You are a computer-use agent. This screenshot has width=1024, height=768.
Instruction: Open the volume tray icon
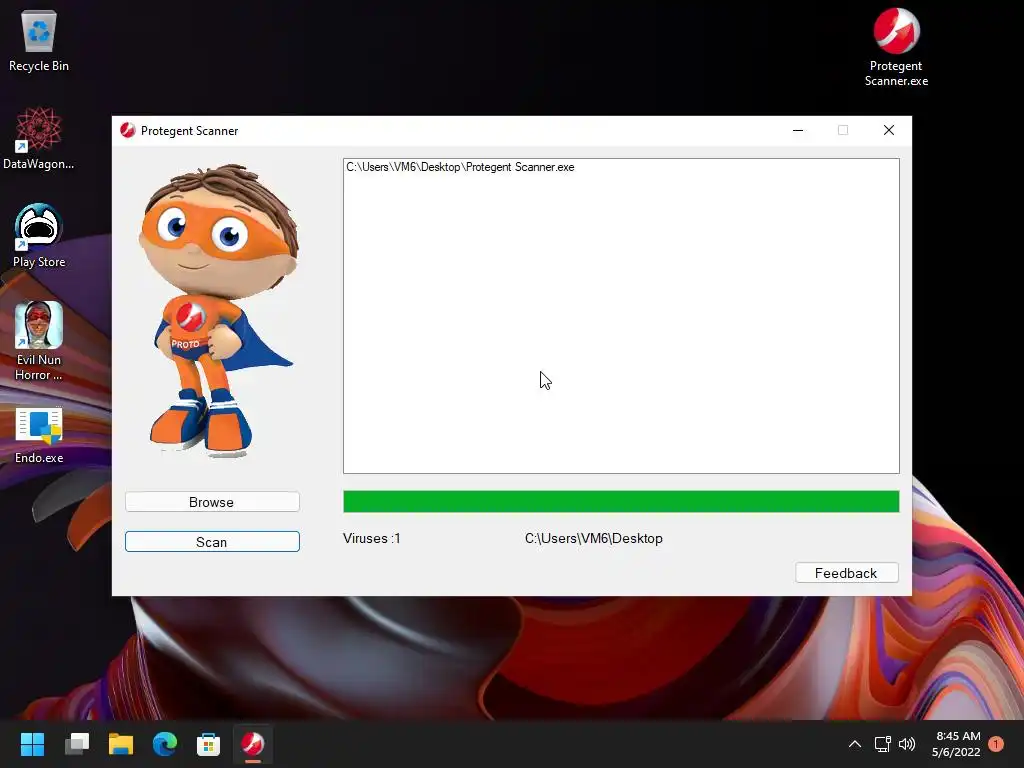click(x=907, y=744)
